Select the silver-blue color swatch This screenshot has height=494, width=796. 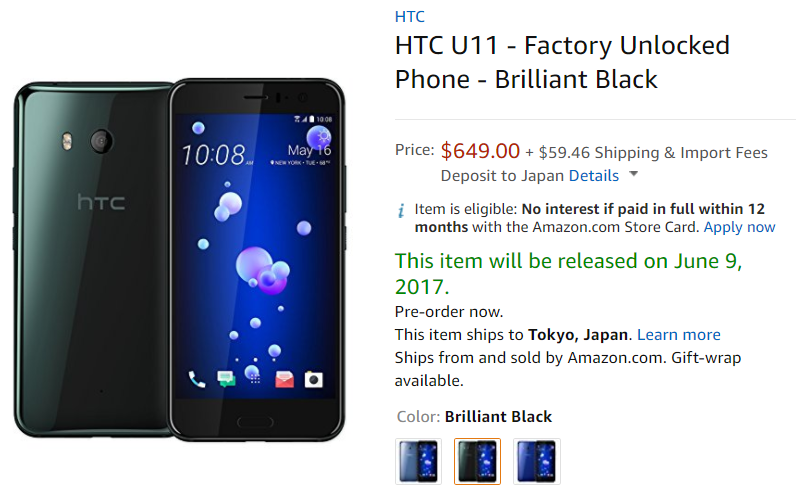418,461
